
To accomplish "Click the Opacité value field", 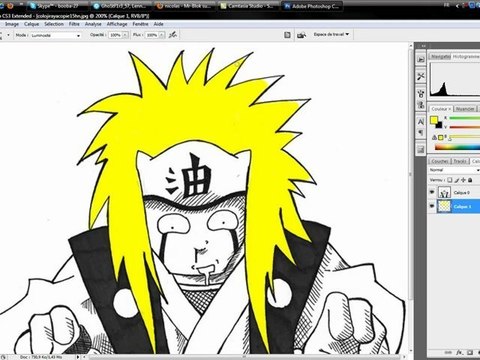I will pos(115,35).
